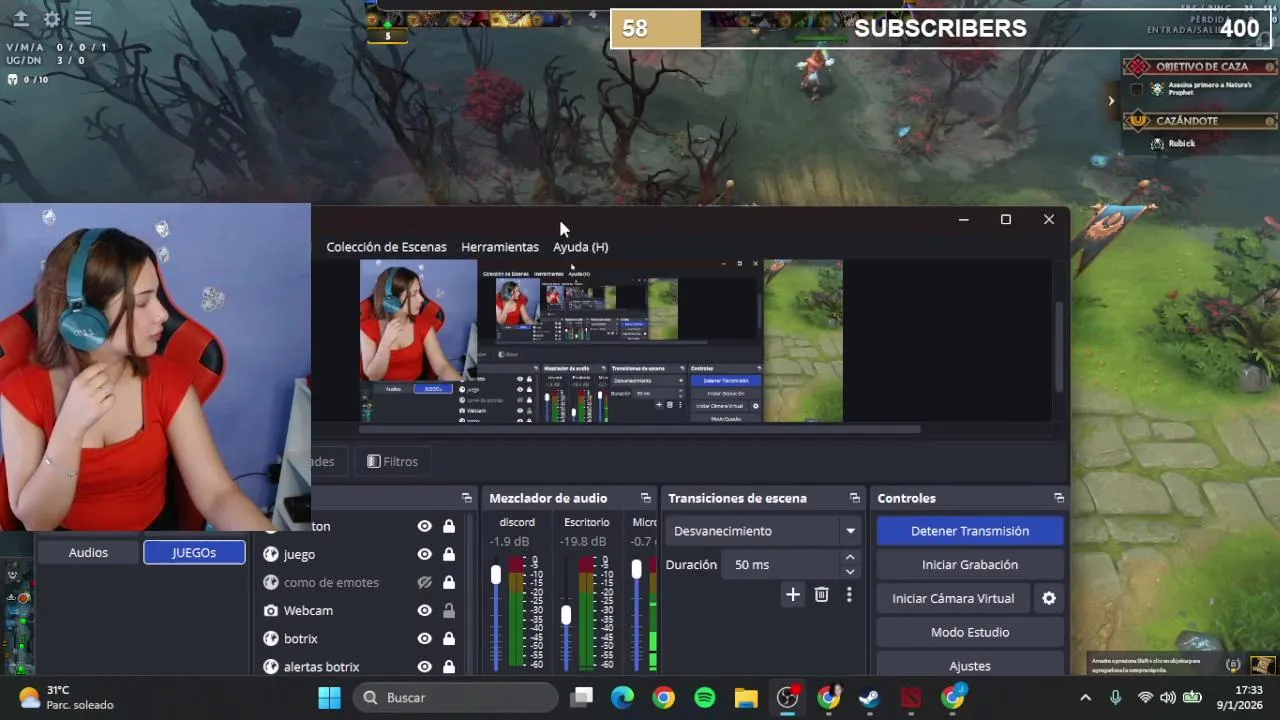Open Ajustes in Controles panel
This screenshot has height=720, width=1280.
(970, 666)
